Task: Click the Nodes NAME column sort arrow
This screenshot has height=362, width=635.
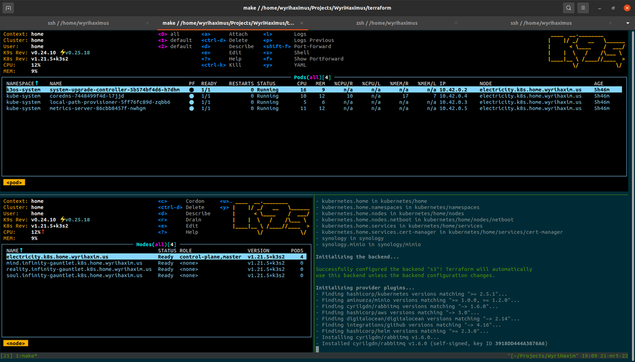Action: [x=21, y=250]
